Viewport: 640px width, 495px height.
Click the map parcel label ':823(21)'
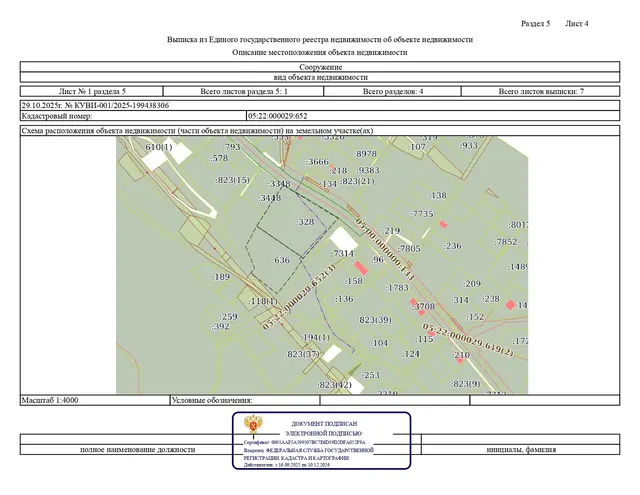pyautogui.click(x=357, y=181)
